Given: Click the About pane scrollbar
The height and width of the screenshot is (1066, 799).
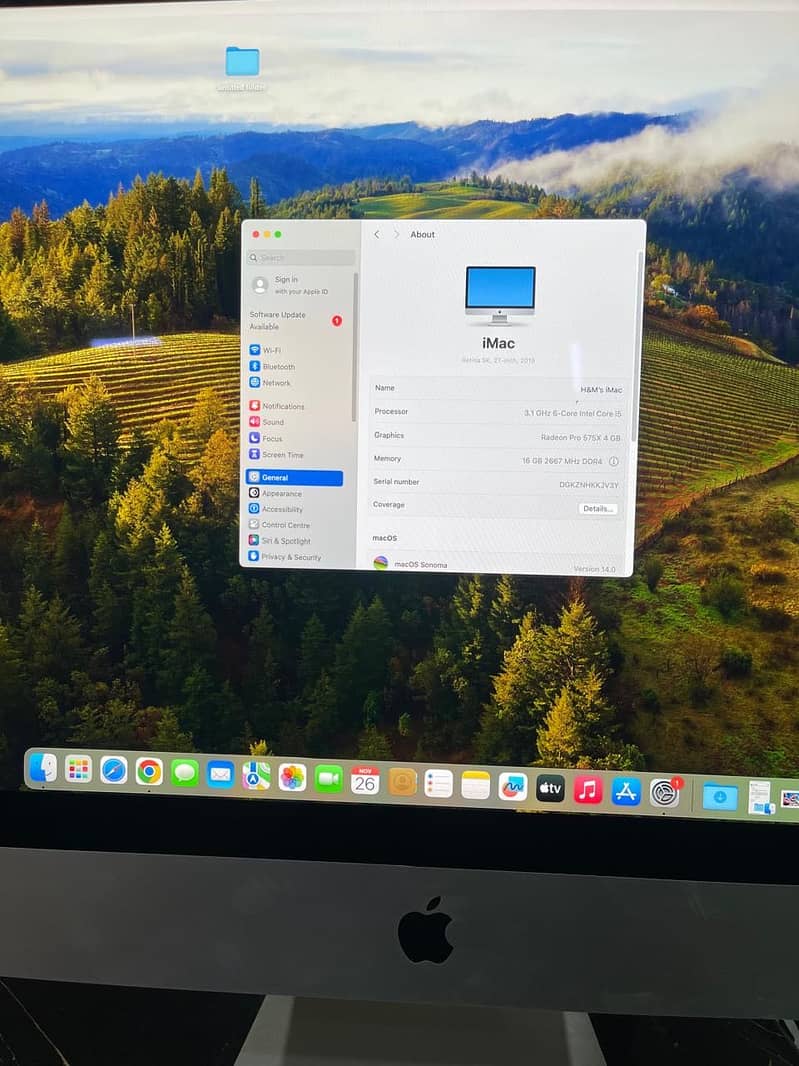Looking at the screenshot, I should click(x=637, y=347).
